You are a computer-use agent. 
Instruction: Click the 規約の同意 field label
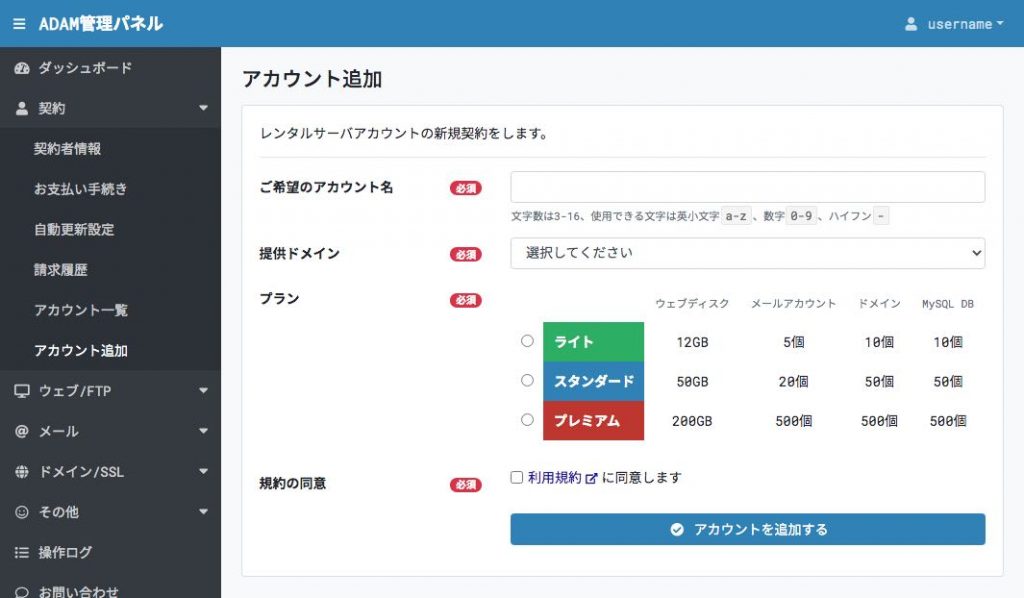(x=293, y=484)
